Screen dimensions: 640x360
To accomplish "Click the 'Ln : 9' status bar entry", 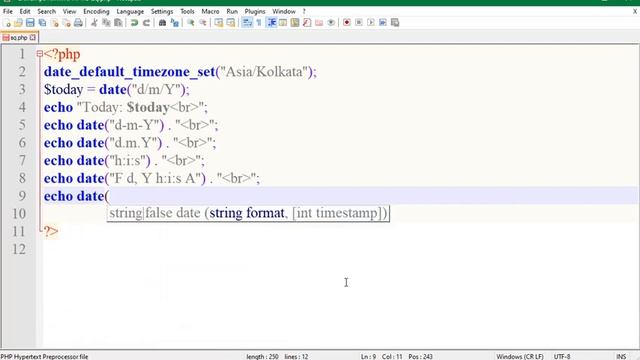I will [368, 356].
